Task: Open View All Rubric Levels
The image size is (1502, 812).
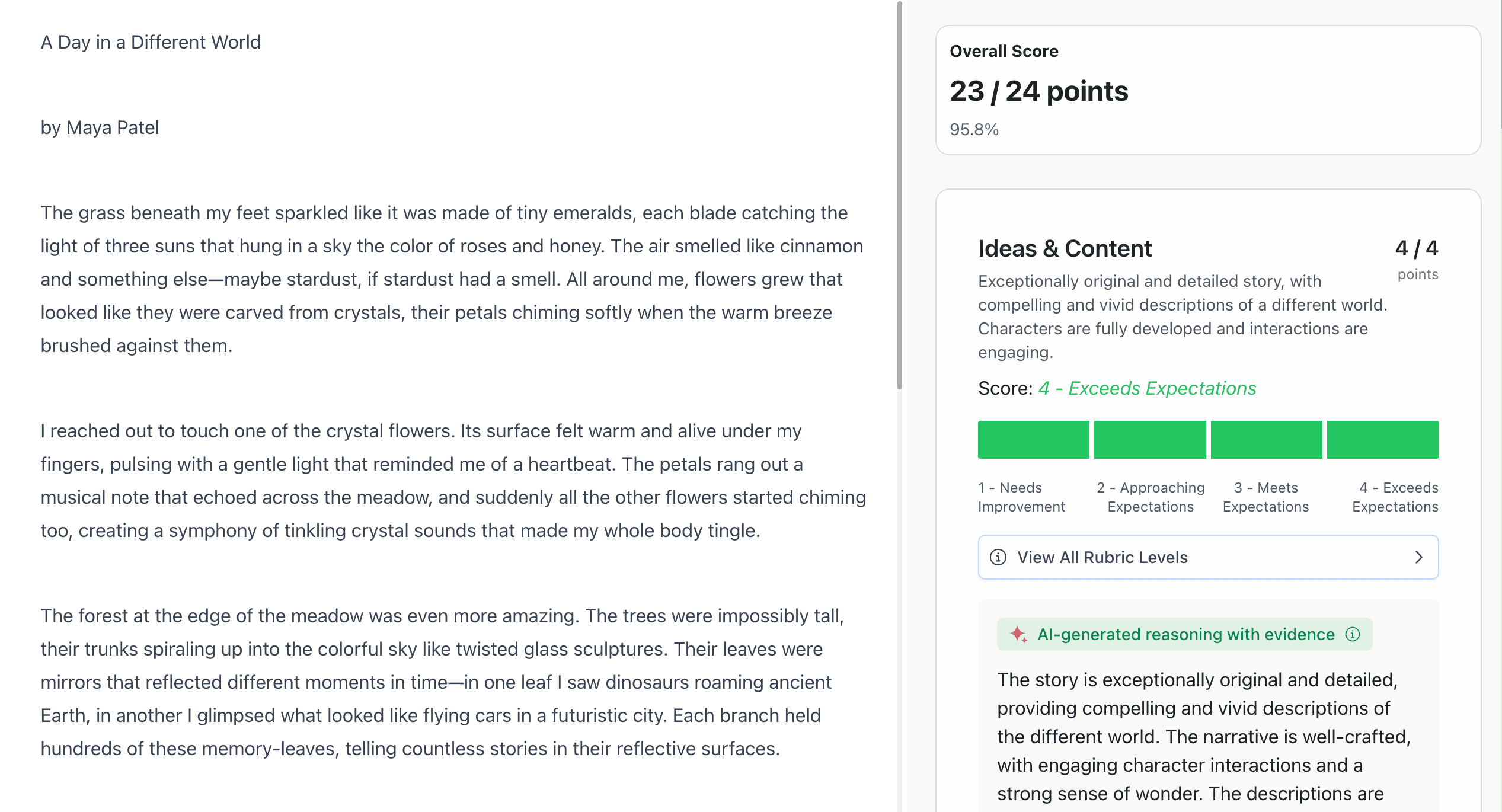Action: pos(1208,557)
